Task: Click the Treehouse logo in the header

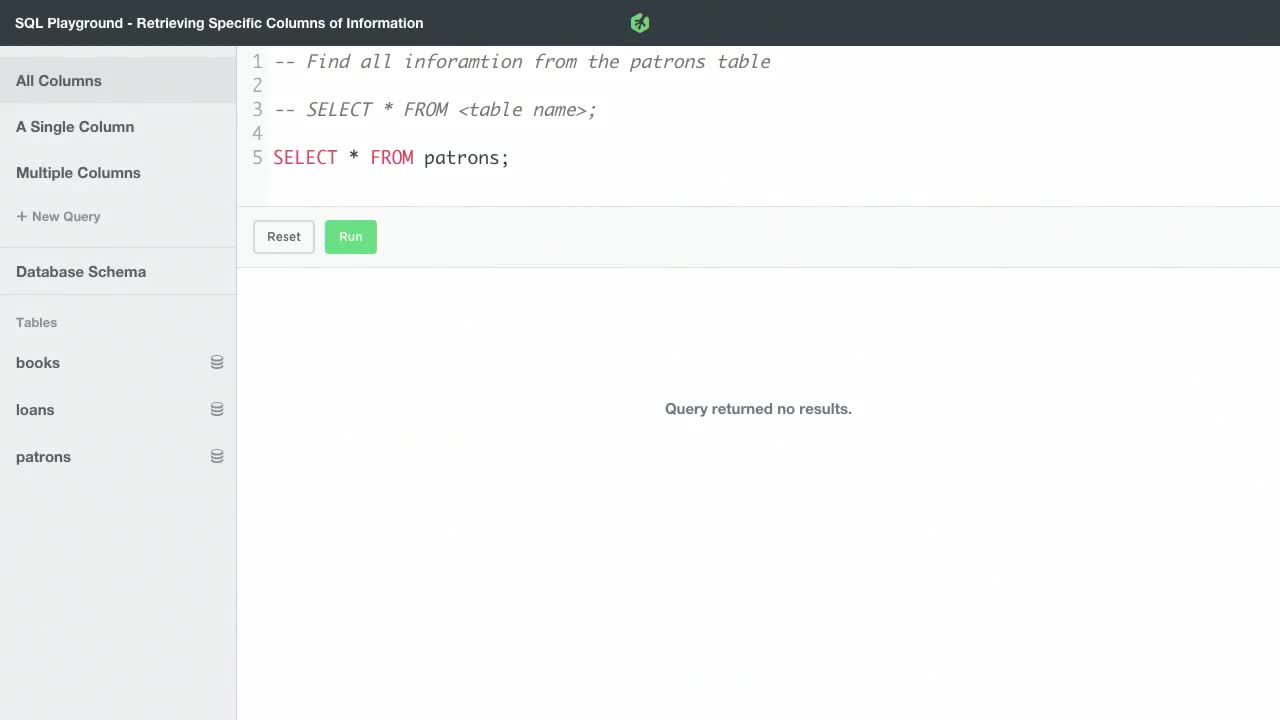Action: click(x=639, y=22)
